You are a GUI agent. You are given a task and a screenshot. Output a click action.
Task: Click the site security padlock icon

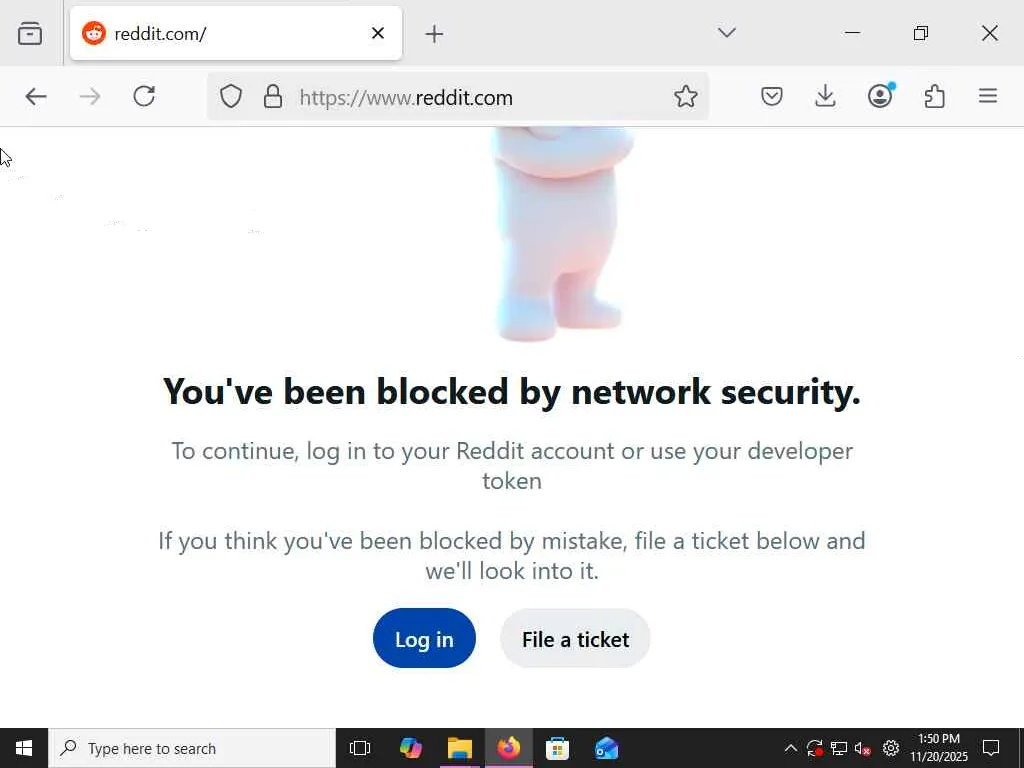272,96
